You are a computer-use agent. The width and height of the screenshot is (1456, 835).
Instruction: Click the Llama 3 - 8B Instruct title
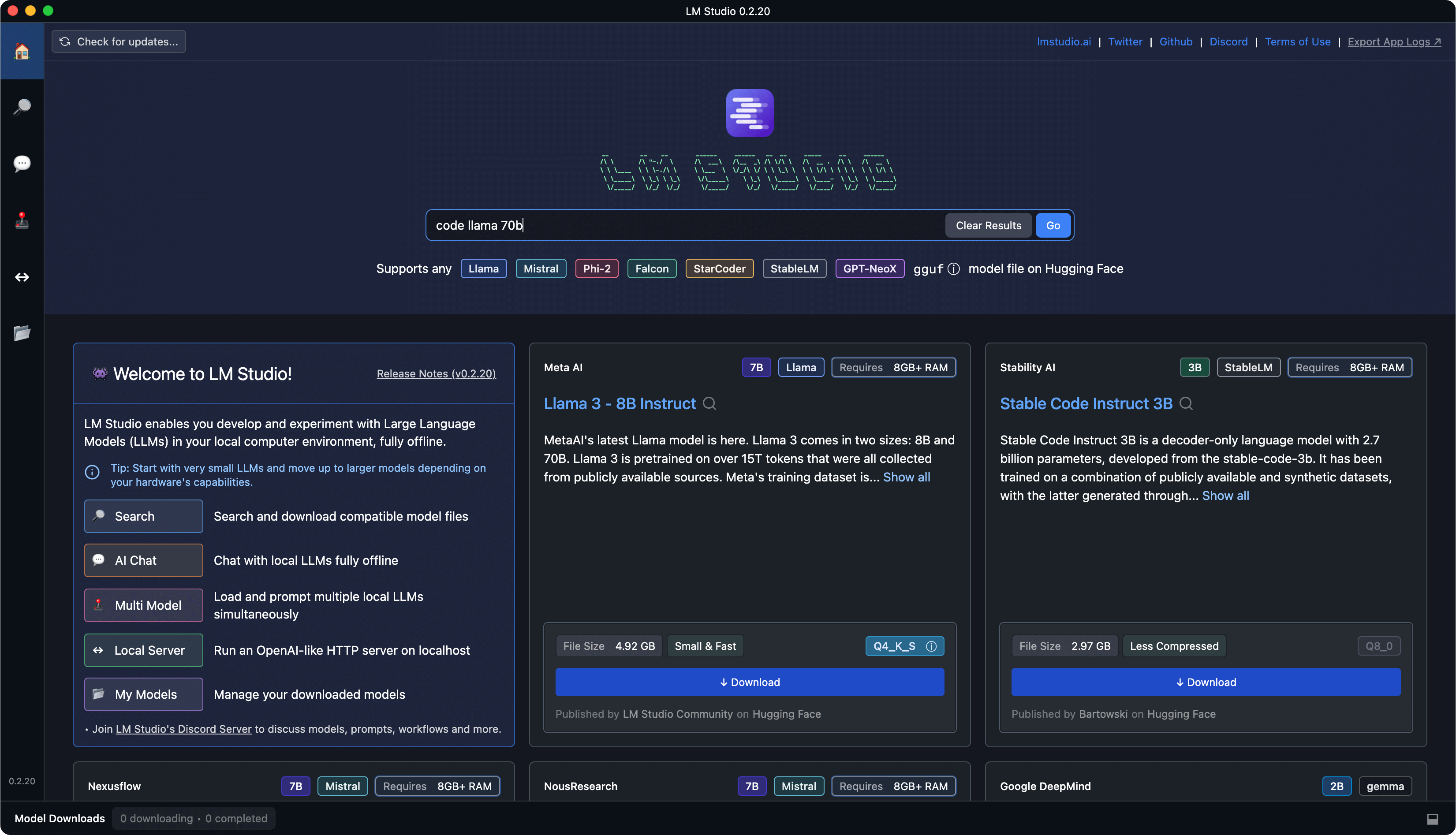click(620, 404)
